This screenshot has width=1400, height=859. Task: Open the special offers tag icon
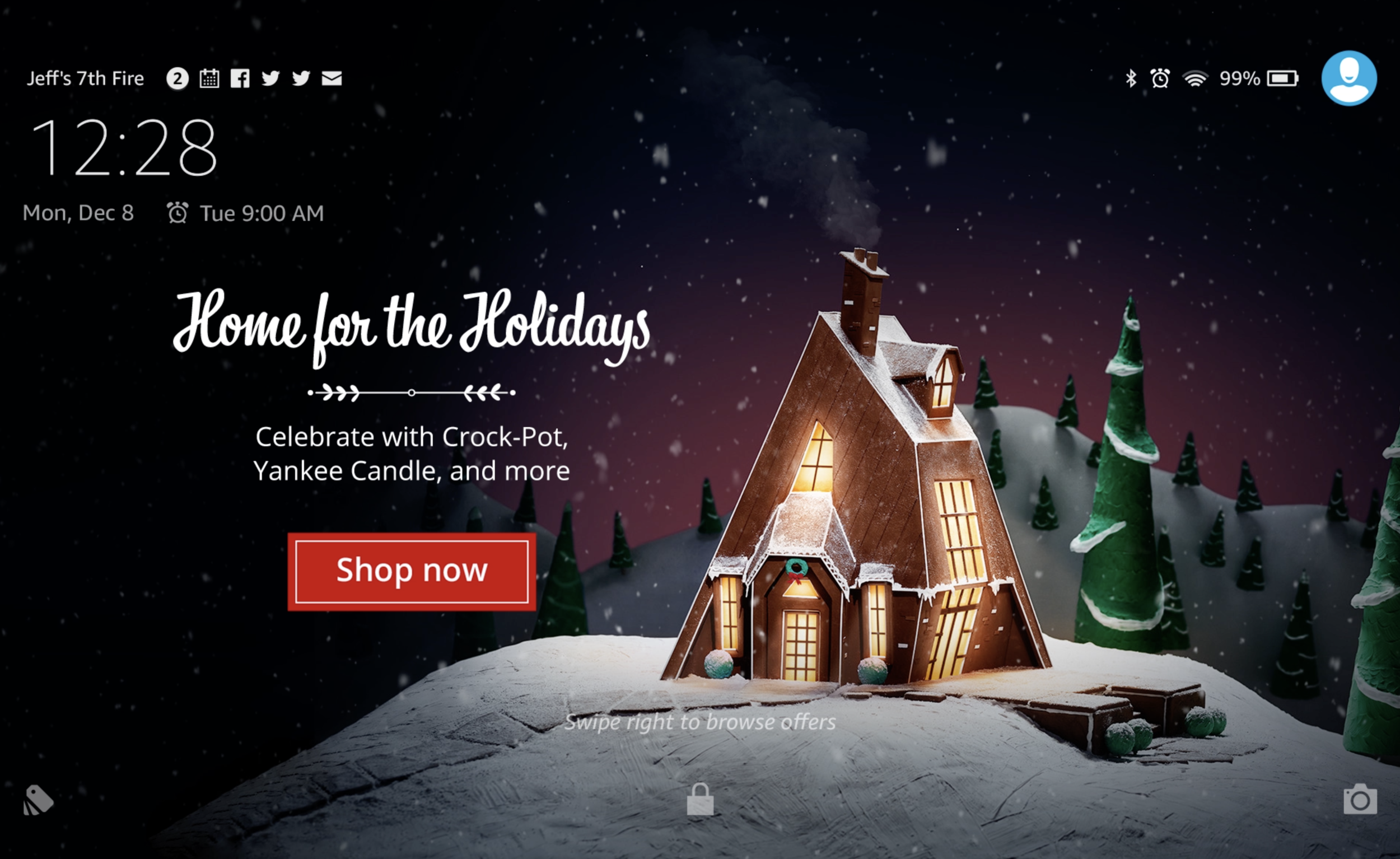point(38,800)
